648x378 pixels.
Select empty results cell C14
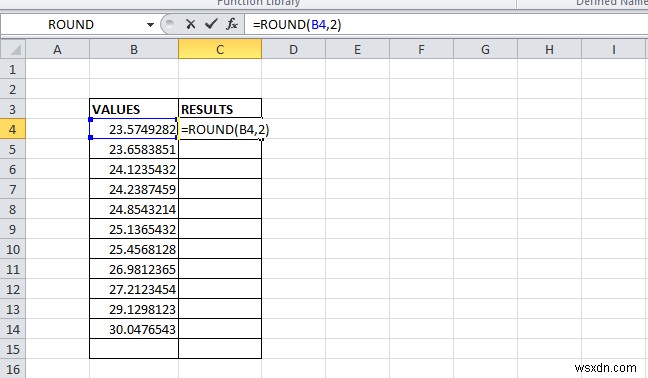point(220,329)
